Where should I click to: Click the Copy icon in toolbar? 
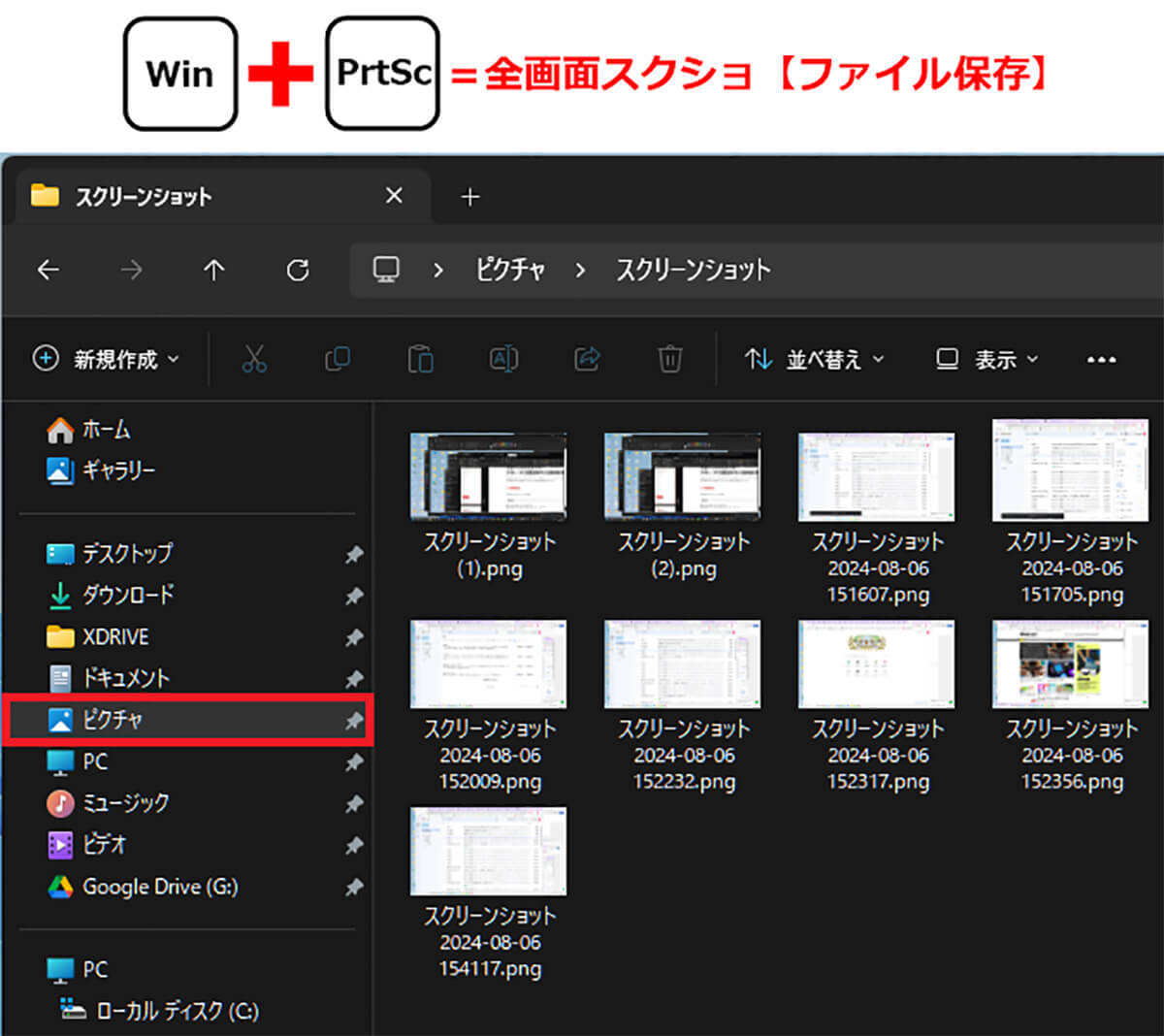338,359
